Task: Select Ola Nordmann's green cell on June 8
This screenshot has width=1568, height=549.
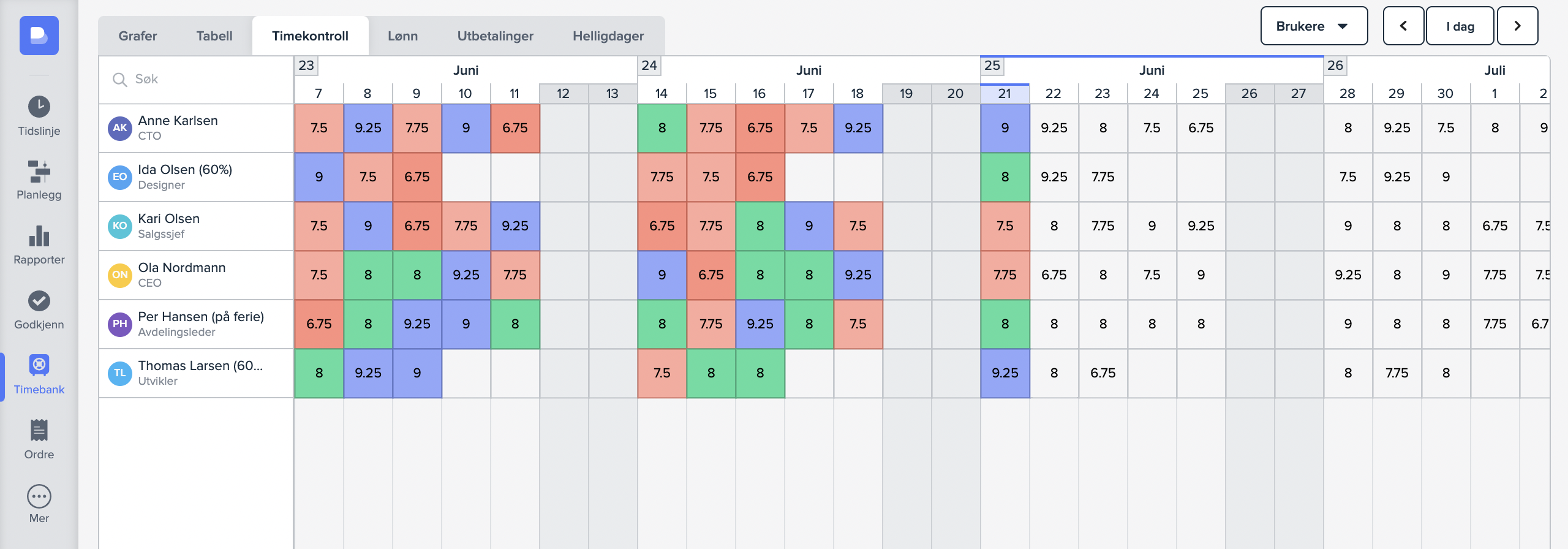Action: pyautogui.click(x=368, y=275)
